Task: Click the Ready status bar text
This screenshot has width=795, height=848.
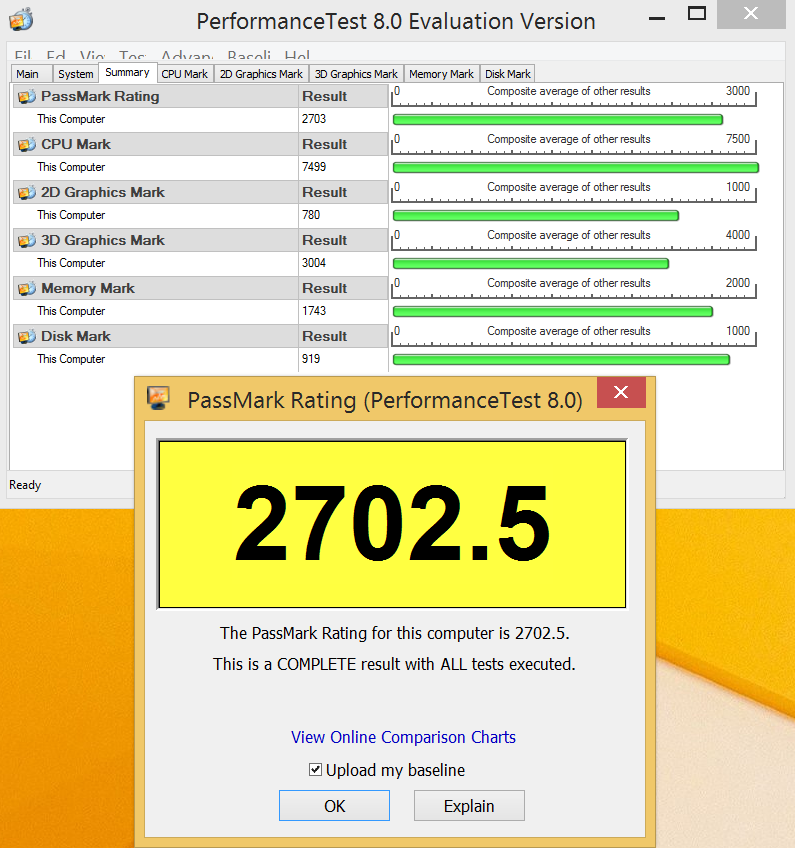Action: (x=25, y=485)
